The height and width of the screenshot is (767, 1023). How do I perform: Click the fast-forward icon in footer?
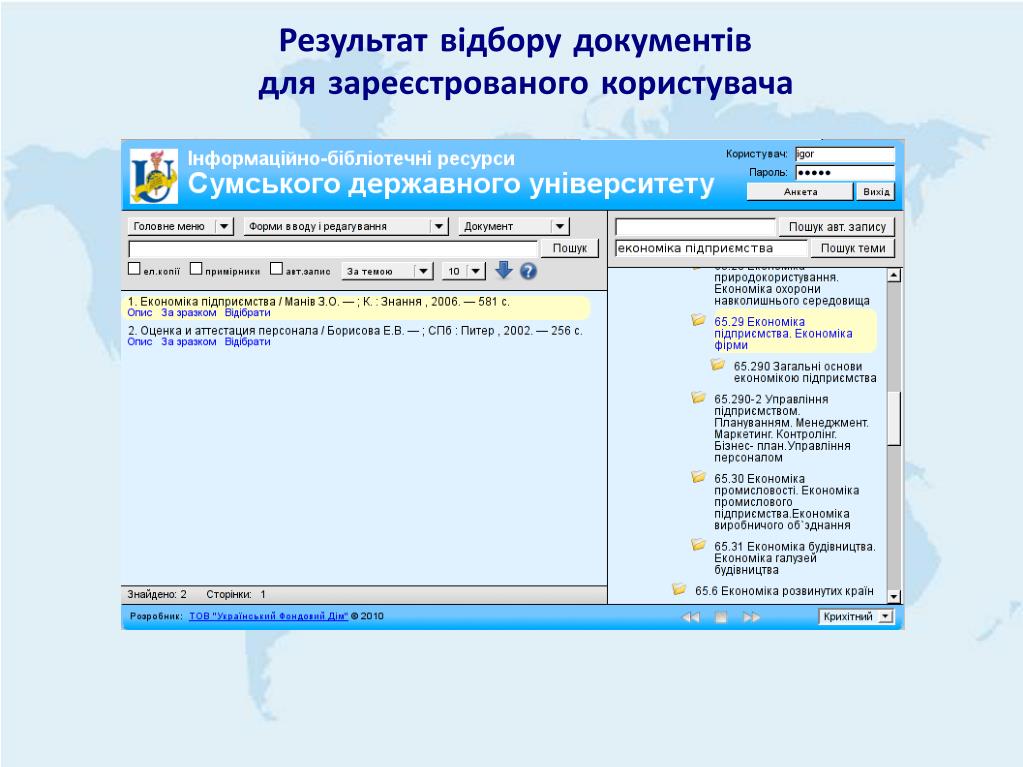coord(752,617)
